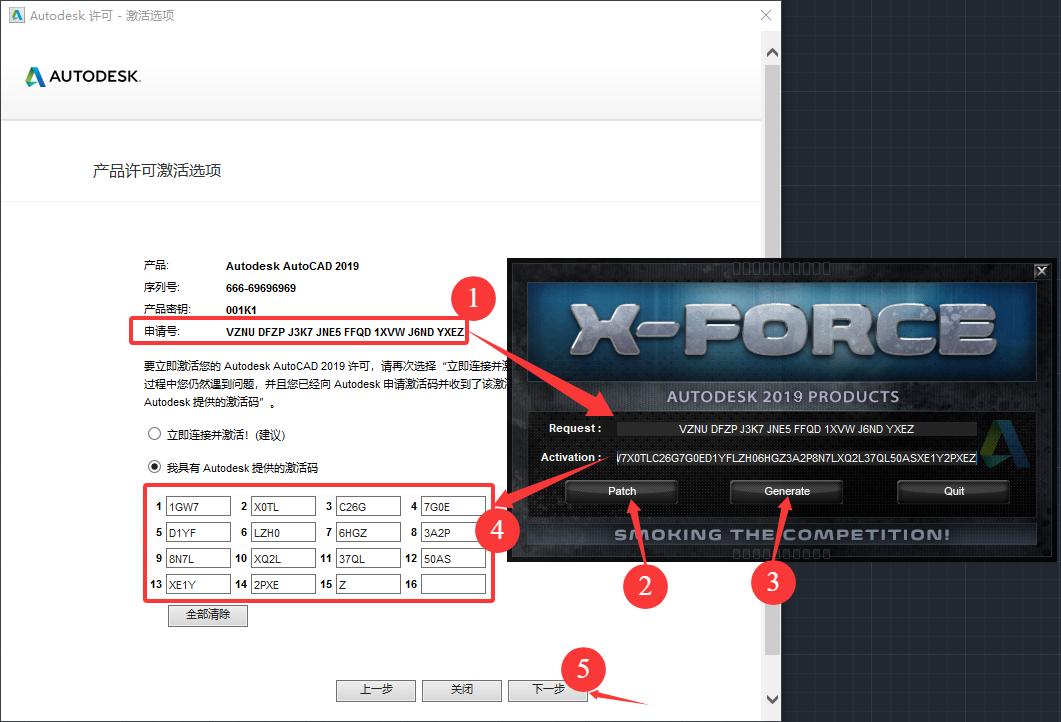Click the empty activation code field 16

coord(453,585)
